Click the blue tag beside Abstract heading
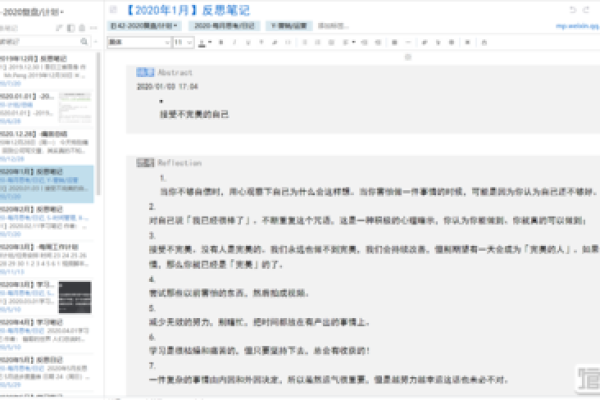The height and width of the screenshot is (400, 600). coord(145,72)
